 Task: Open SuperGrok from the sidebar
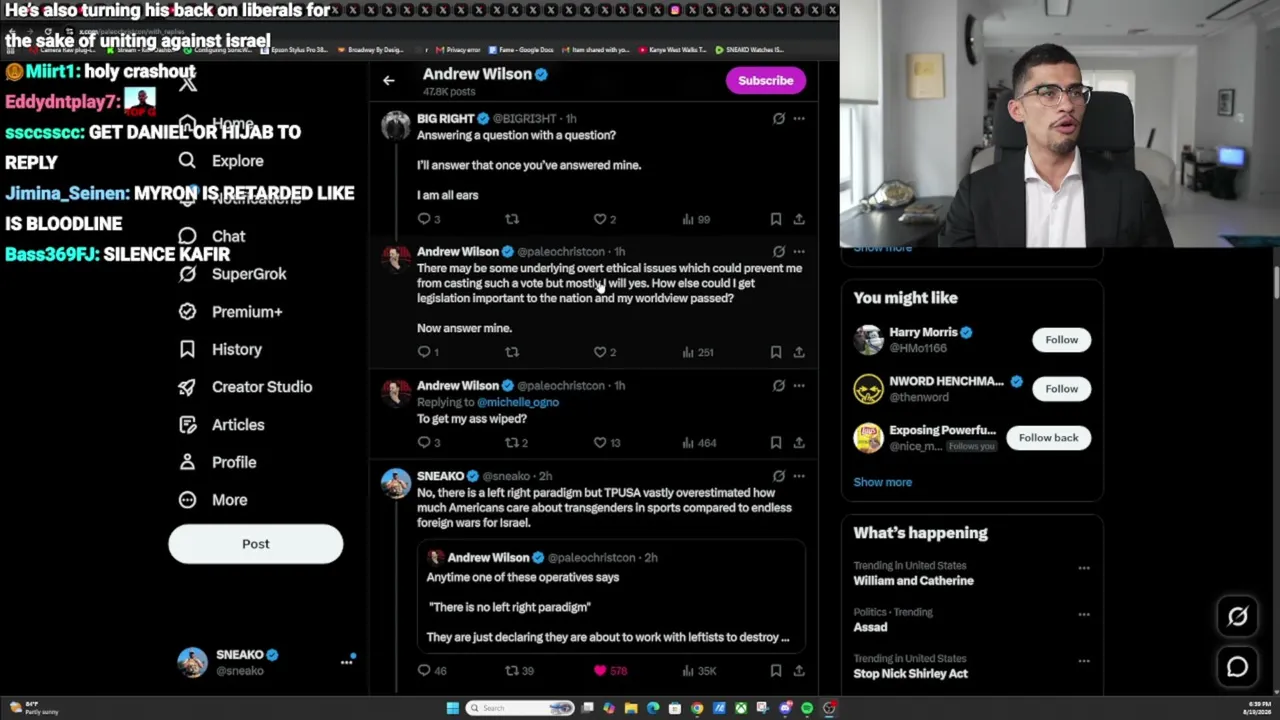click(x=232, y=274)
